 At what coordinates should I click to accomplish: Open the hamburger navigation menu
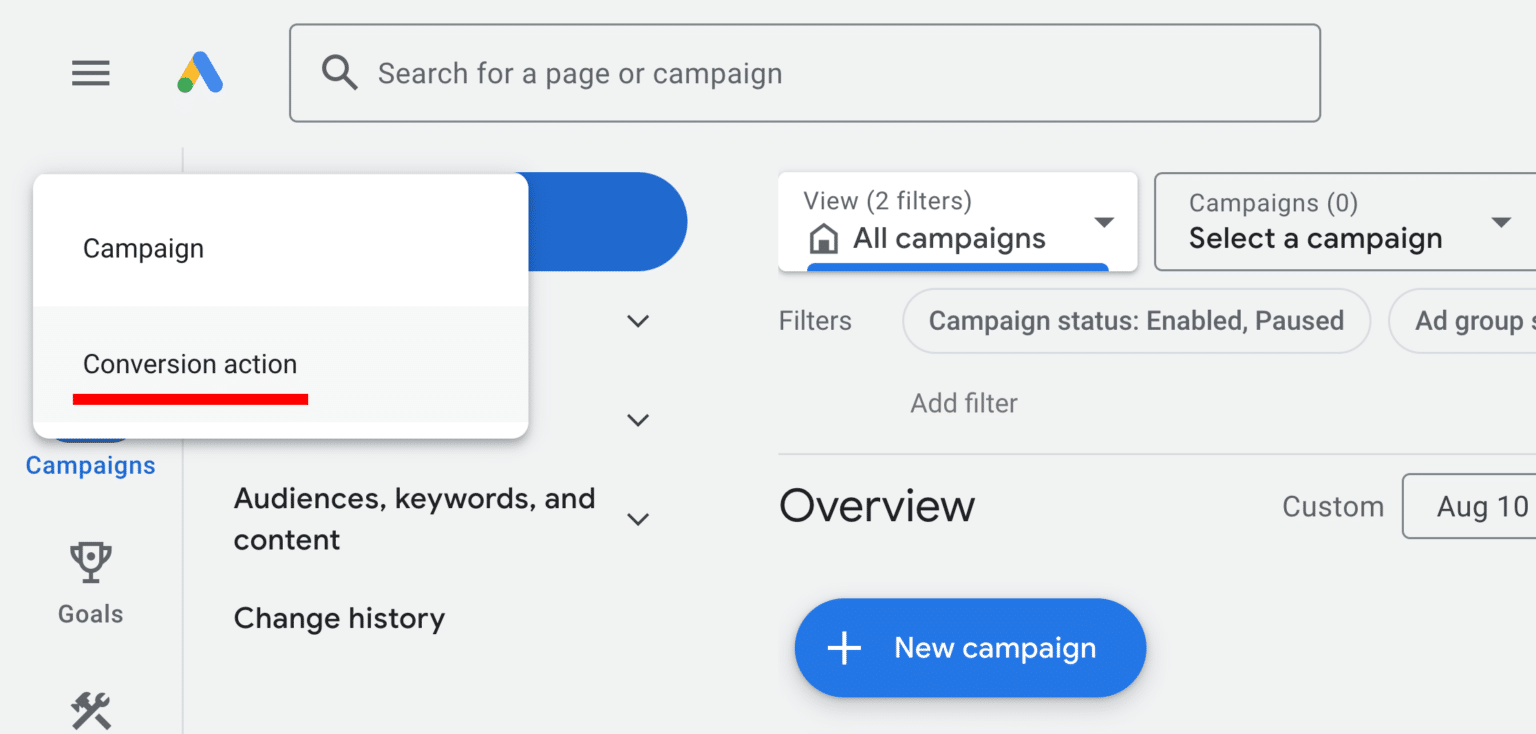tap(90, 73)
